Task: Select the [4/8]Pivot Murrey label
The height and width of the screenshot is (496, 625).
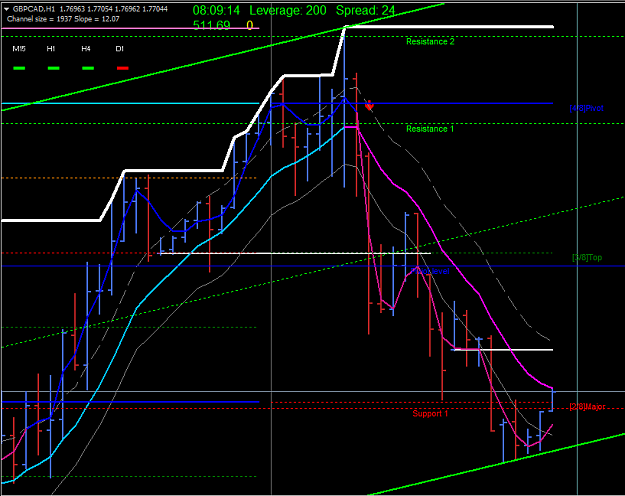Action: pos(586,108)
